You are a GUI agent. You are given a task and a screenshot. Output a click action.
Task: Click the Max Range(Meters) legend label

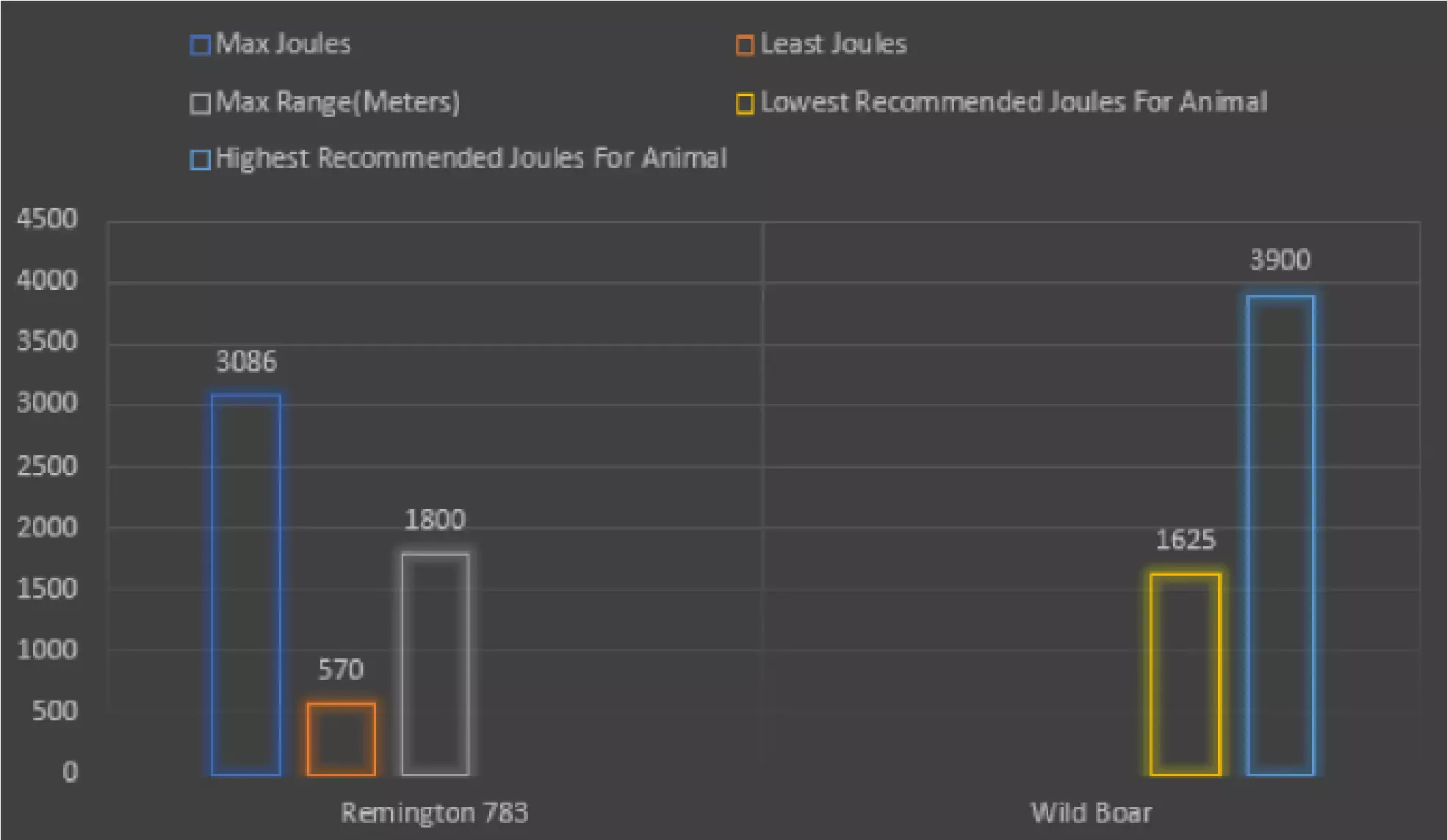[338, 102]
